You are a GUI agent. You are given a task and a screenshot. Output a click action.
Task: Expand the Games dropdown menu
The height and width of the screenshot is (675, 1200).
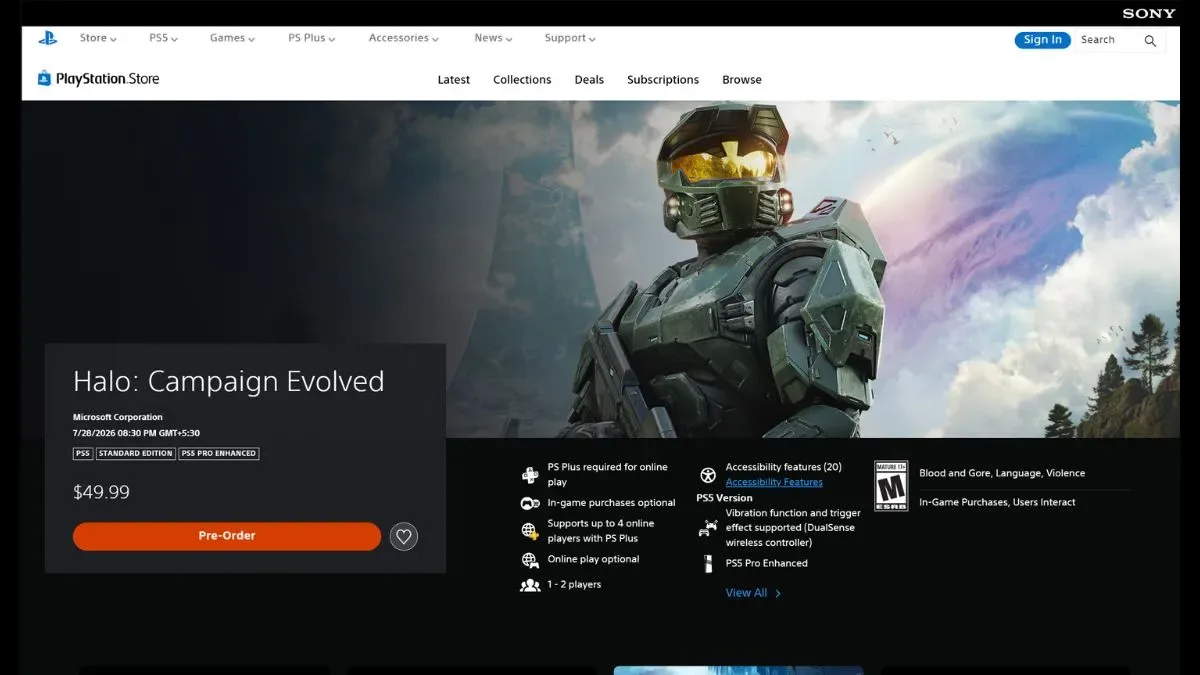coord(232,38)
